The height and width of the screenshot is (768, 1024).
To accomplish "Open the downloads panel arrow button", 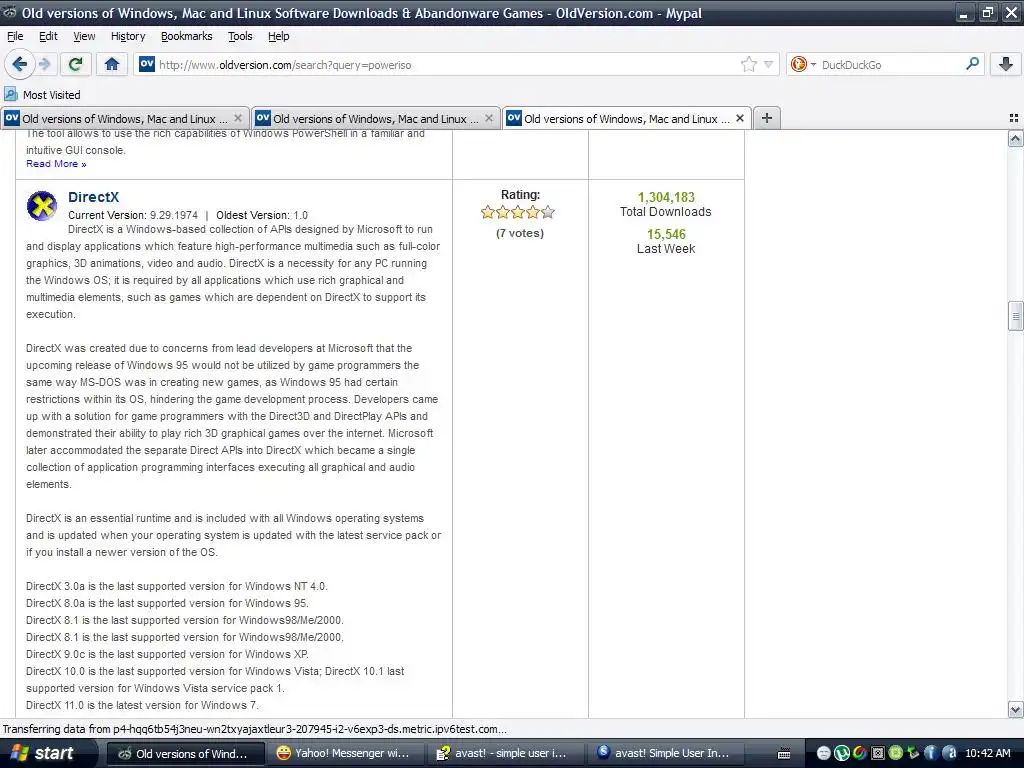I will pos(1006,64).
